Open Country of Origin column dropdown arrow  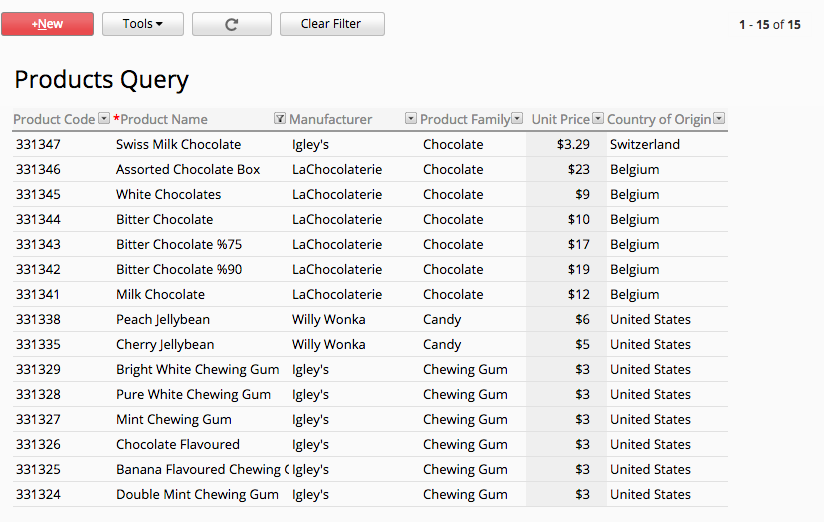click(719, 119)
